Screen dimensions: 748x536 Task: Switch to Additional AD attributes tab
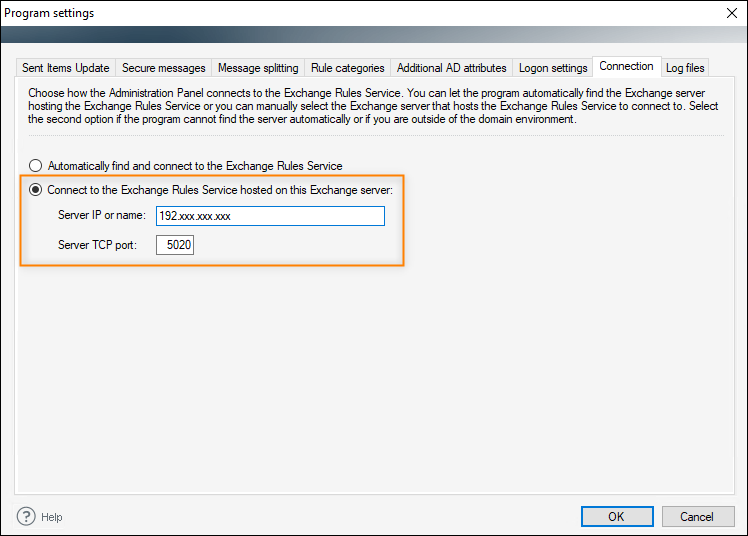coord(451,68)
